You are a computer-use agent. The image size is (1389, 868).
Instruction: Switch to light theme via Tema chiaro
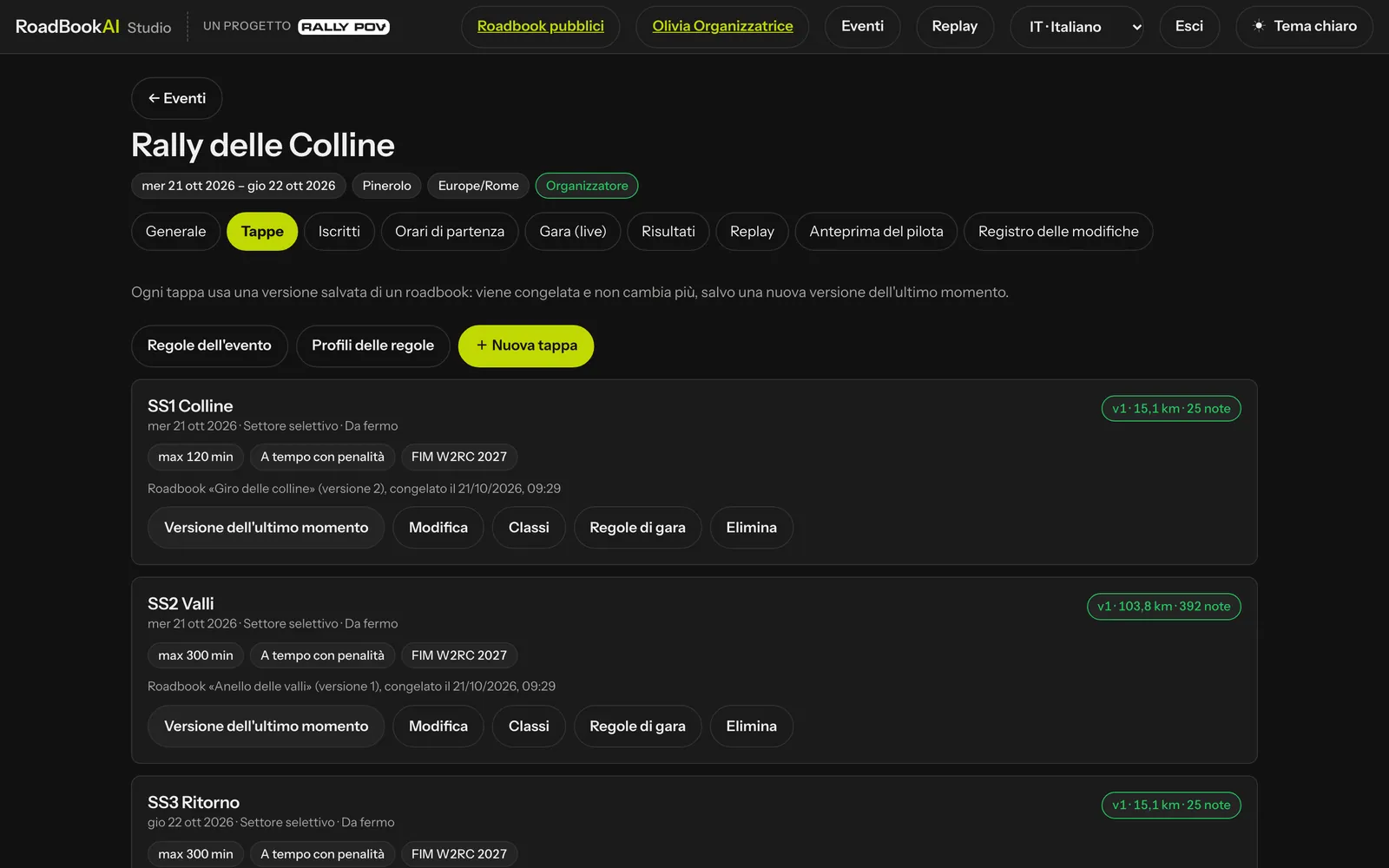click(x=1304, y=27)
